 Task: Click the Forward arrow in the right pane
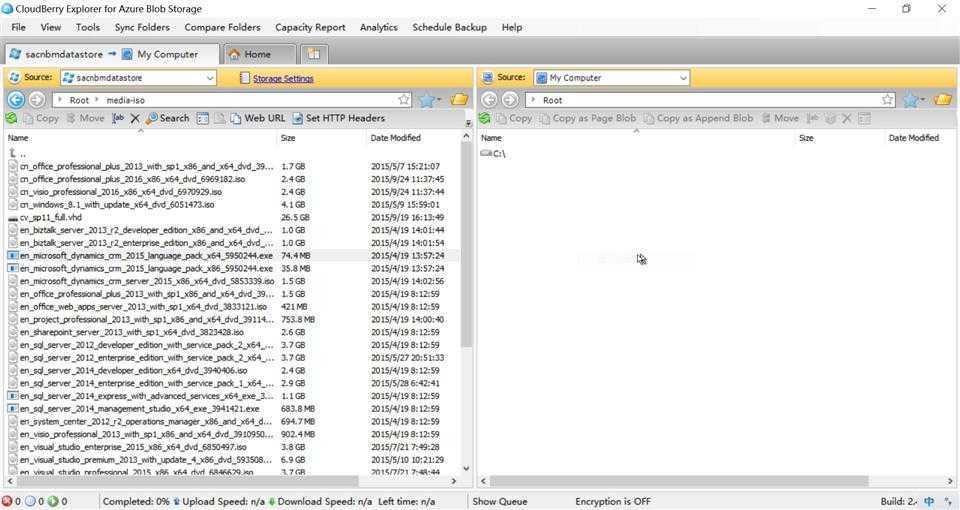509,100
